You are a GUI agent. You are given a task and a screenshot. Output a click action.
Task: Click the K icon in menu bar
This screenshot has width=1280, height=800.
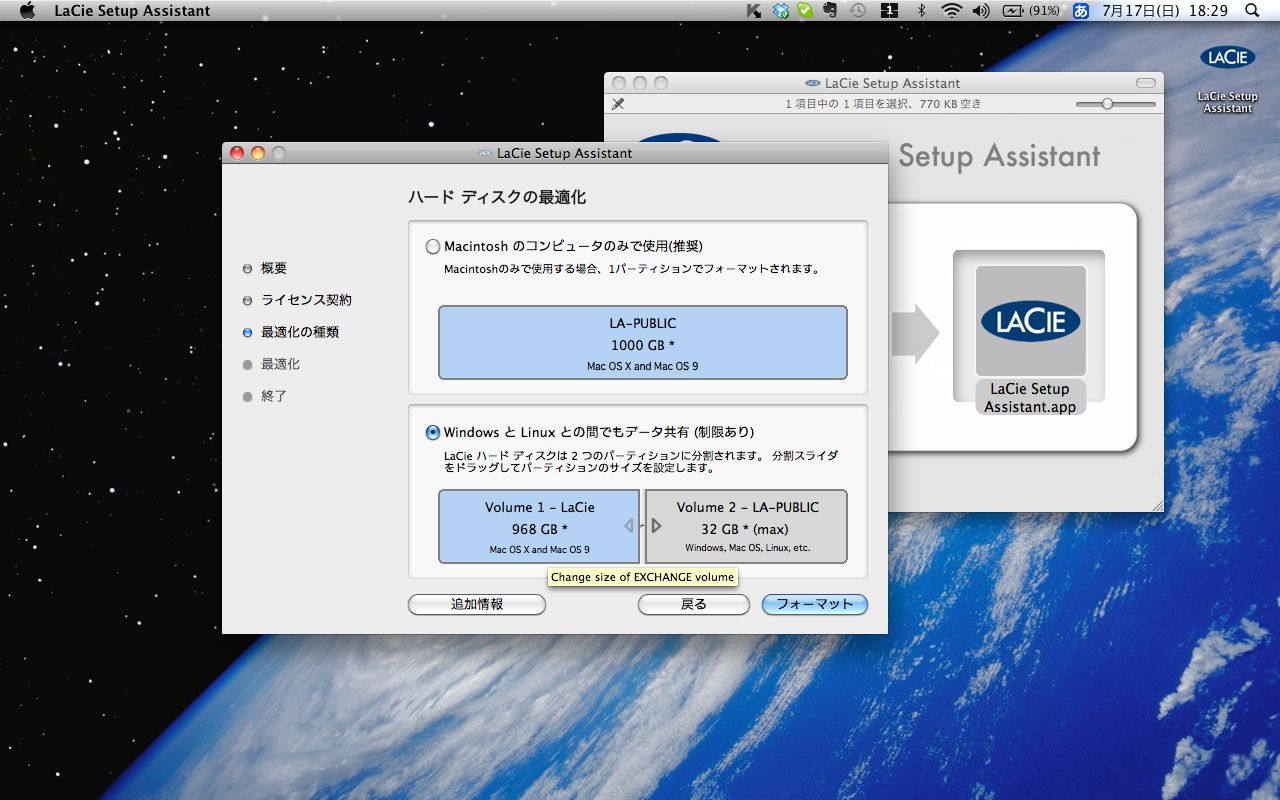pyautogui.click(x=754, y=11)
